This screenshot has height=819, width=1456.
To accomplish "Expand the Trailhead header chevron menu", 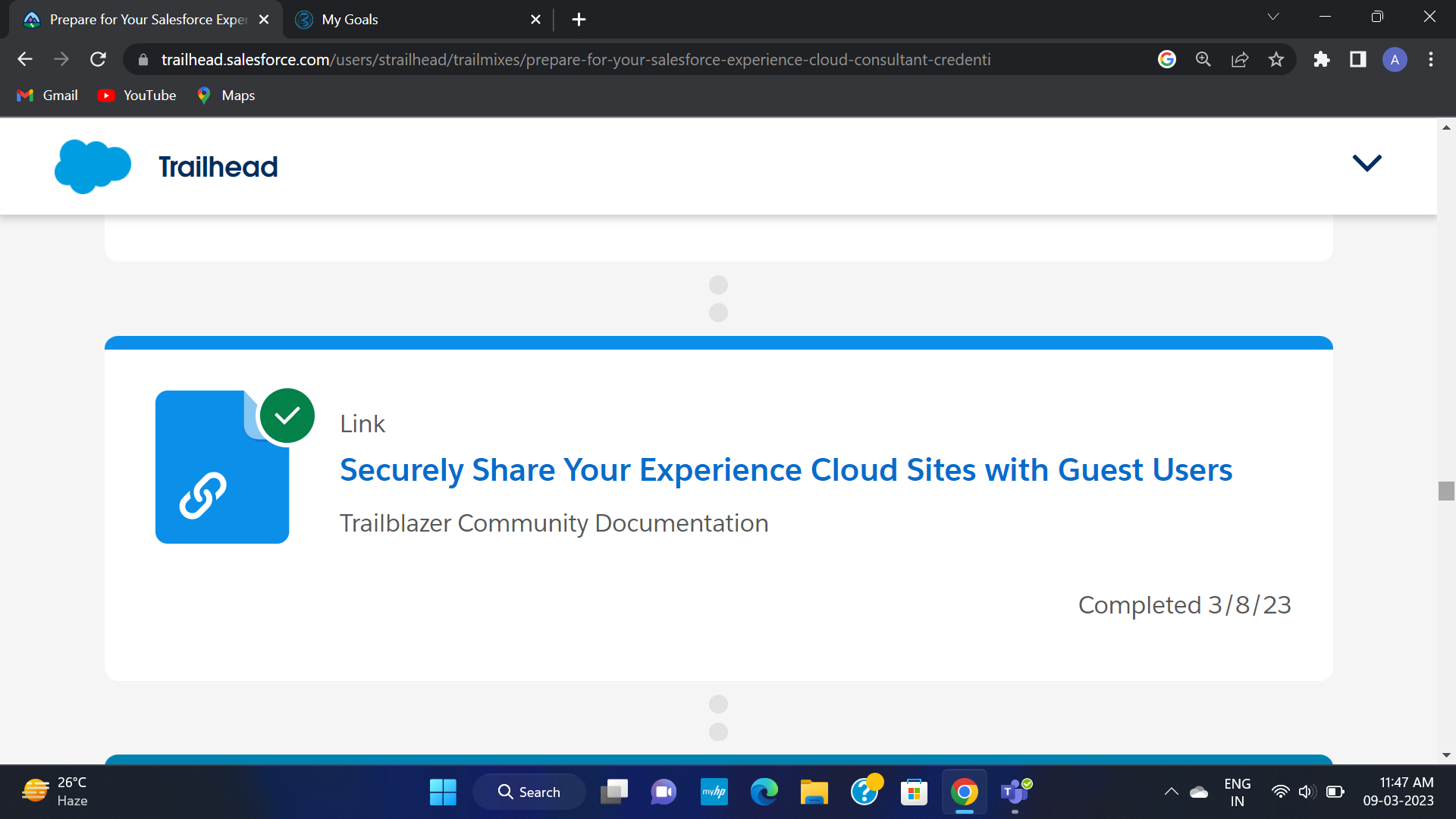I will click(1367, 162).
